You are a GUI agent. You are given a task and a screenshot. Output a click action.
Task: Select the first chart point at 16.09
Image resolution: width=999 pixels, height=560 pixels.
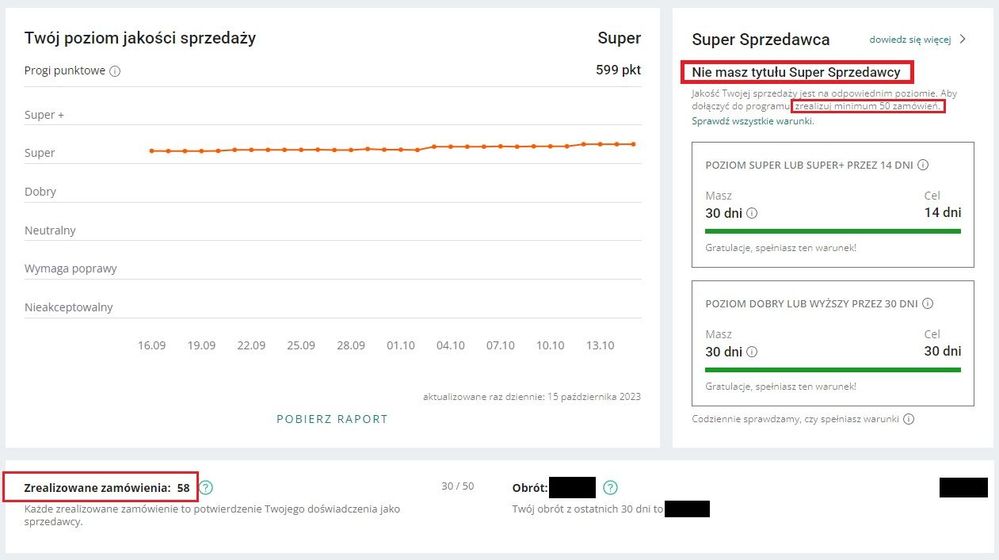[152, 151]
